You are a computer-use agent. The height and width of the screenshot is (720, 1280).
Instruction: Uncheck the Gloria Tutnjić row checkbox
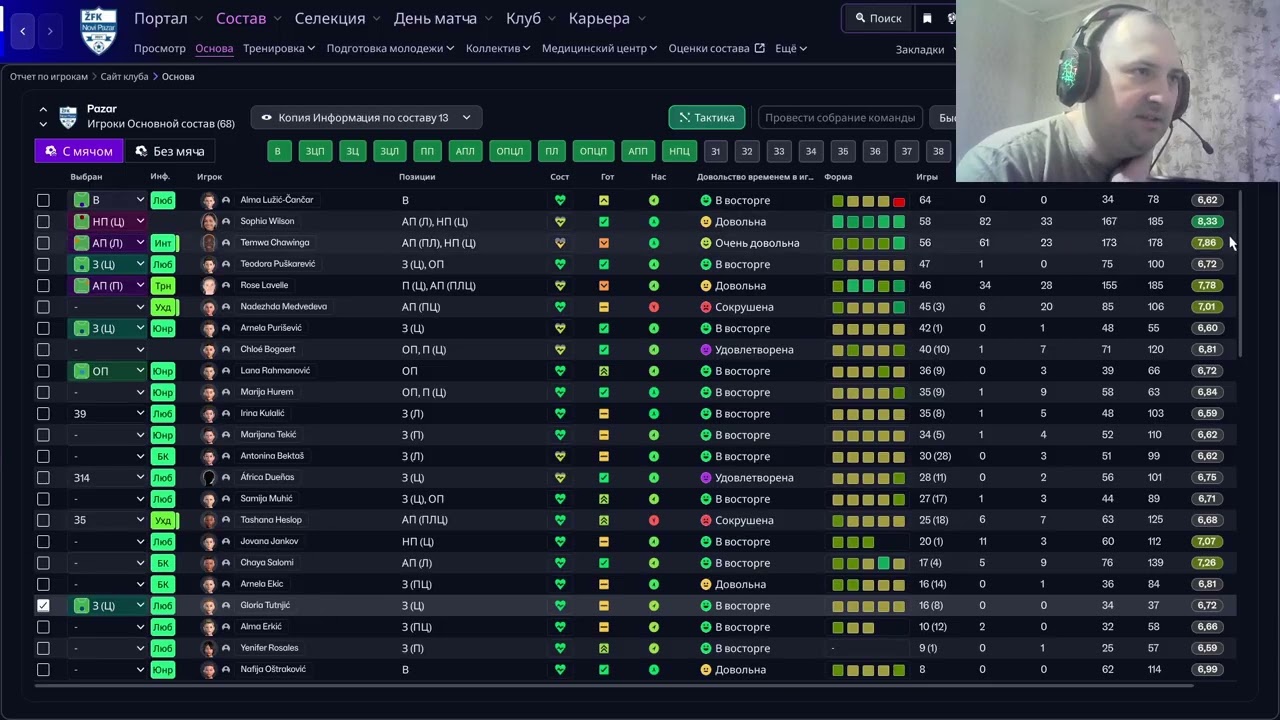[43, 605]
